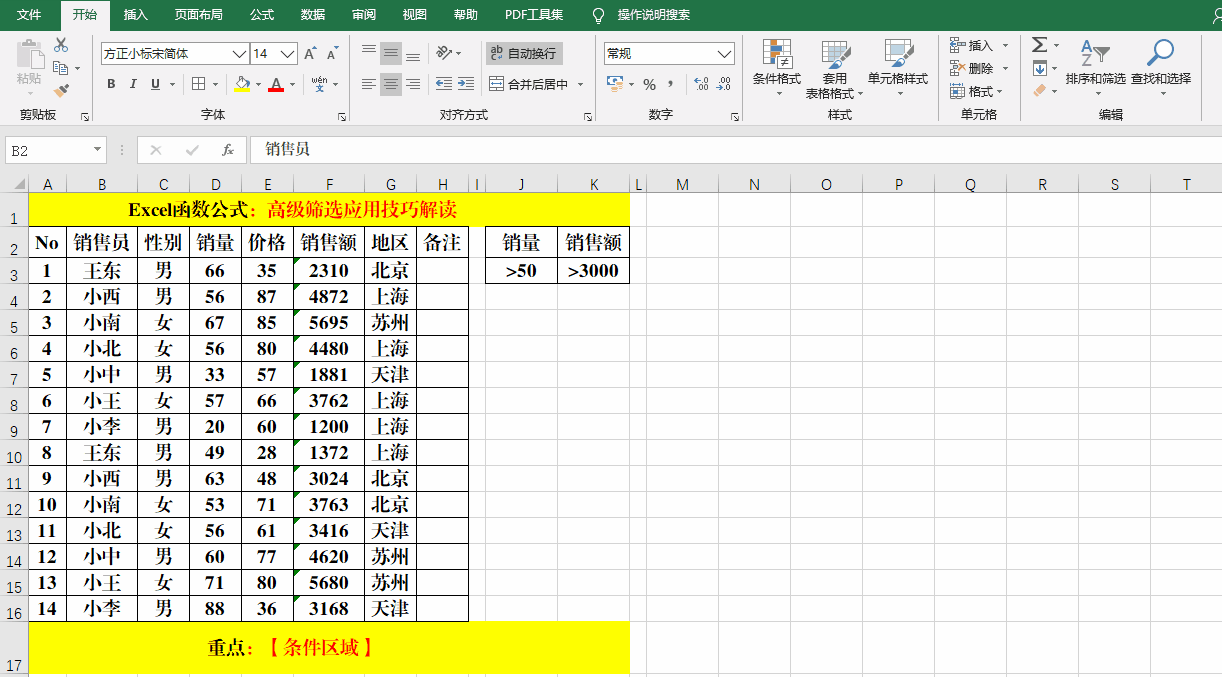Switch to the Page Layout (页面布局) tab
Image resolution: width=1222 pixels, height=677 pixels.
pyautogui.click(x=198, y=15)
